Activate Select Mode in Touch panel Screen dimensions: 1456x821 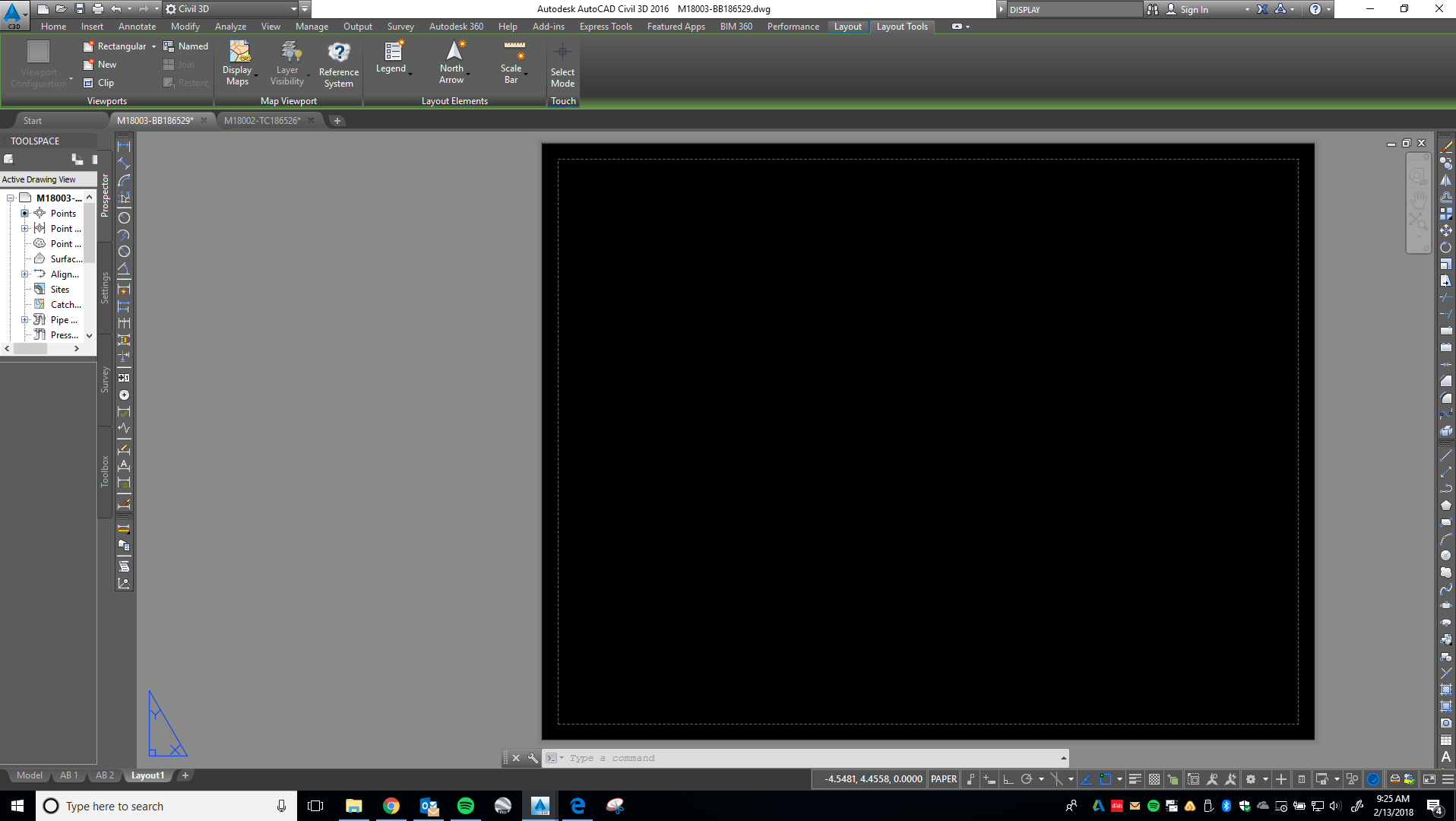pyautogui.click(x=563, y=66)
